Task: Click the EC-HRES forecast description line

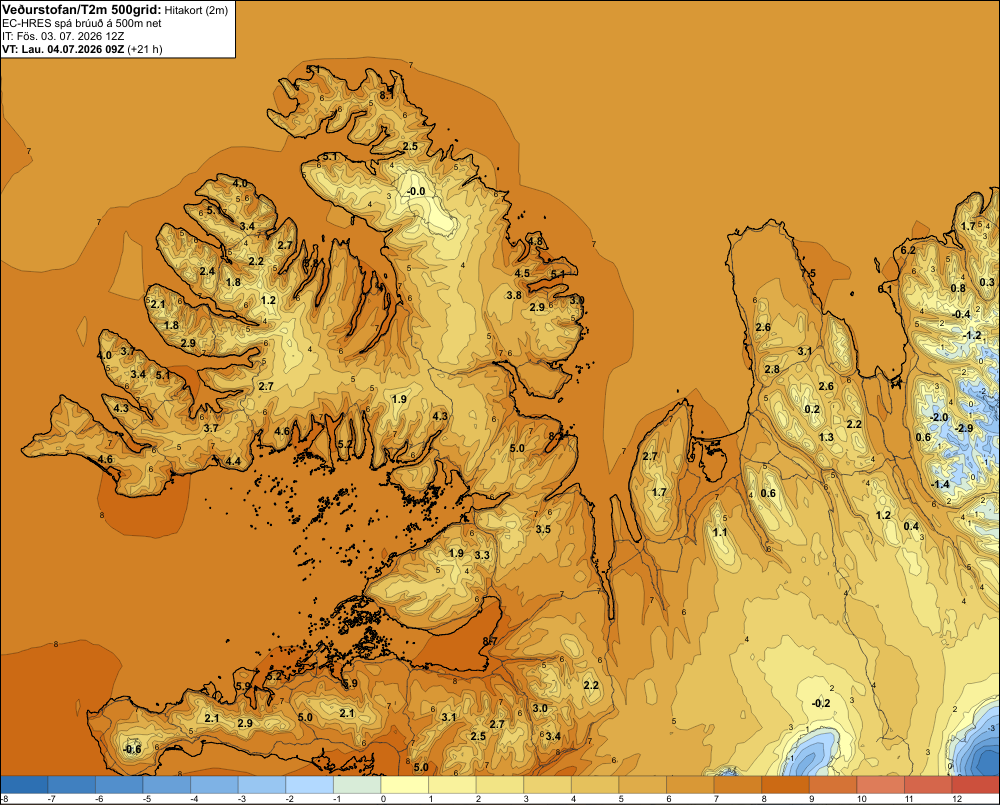Action: coord(82,24)
